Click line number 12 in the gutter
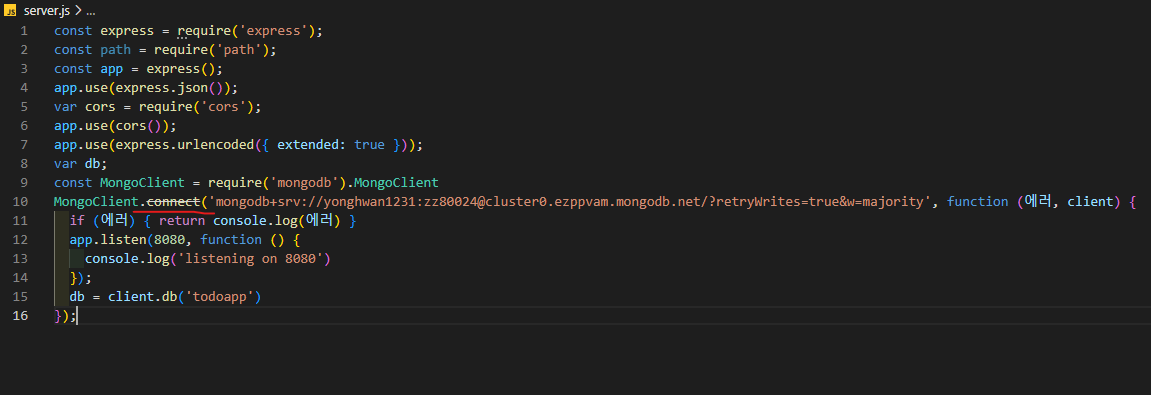This screenshot has width=1151, height=395. (20, 239)
